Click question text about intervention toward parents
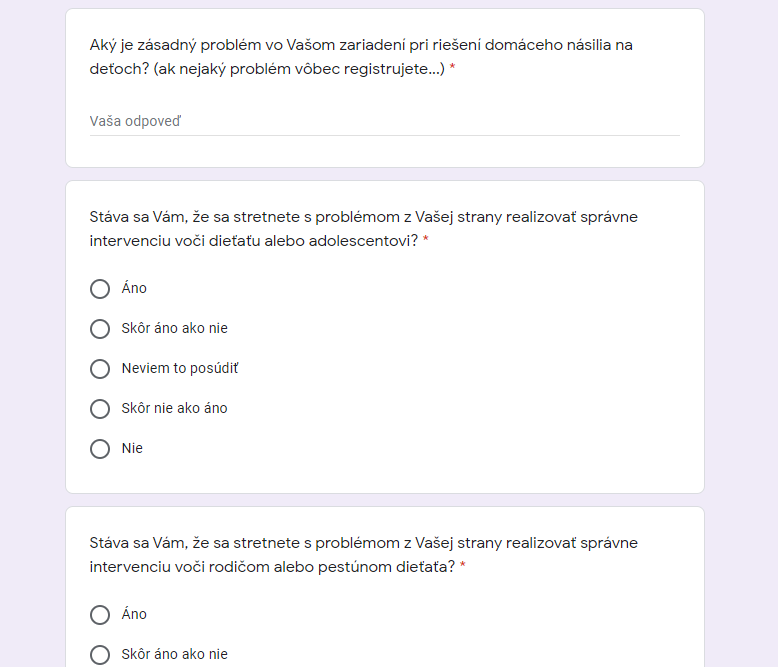 363,555
